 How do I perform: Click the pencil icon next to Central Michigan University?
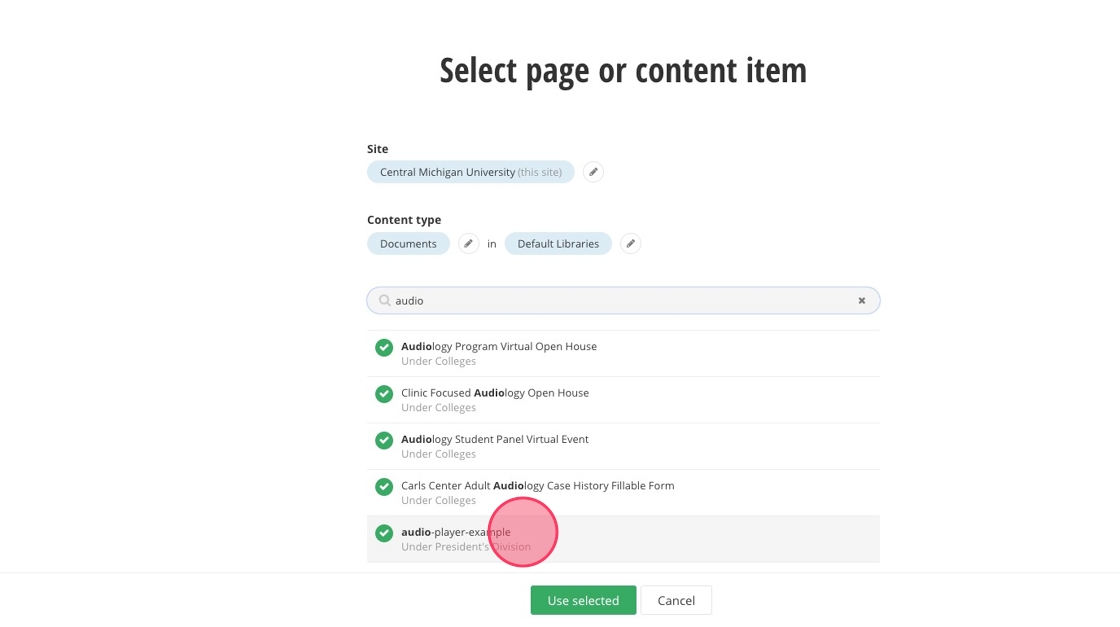click(x=593, y=172)
